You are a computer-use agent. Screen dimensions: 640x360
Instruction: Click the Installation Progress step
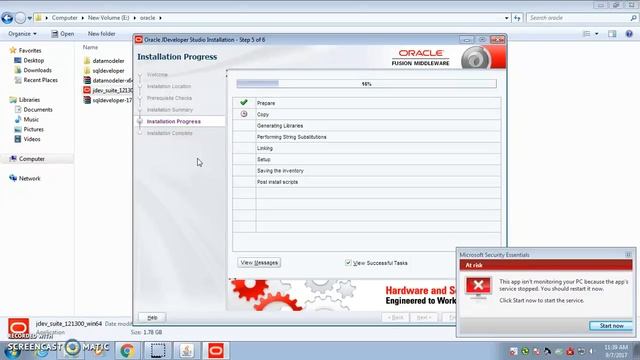coord(173,121)
